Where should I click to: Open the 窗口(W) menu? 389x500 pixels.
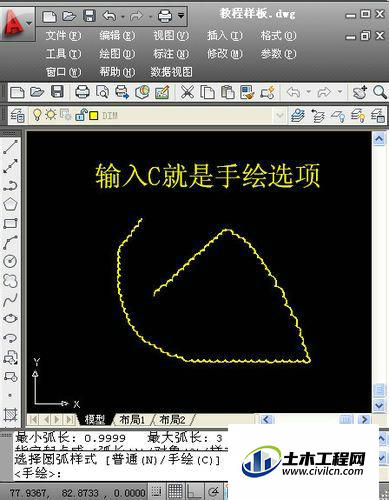coord(63,72)
